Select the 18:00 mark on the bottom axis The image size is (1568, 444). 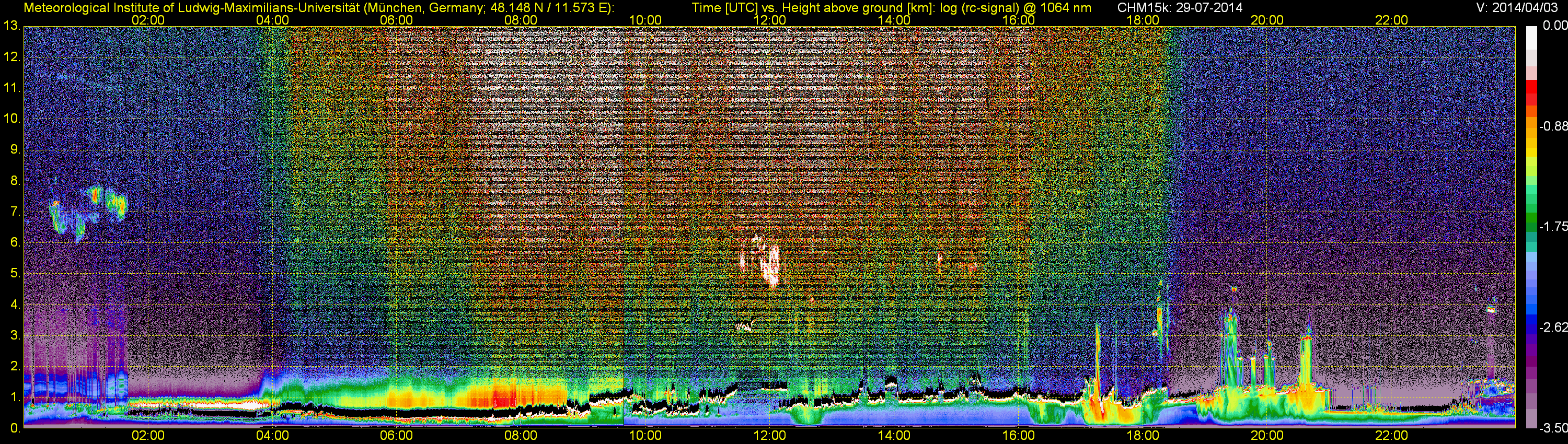1143,436
